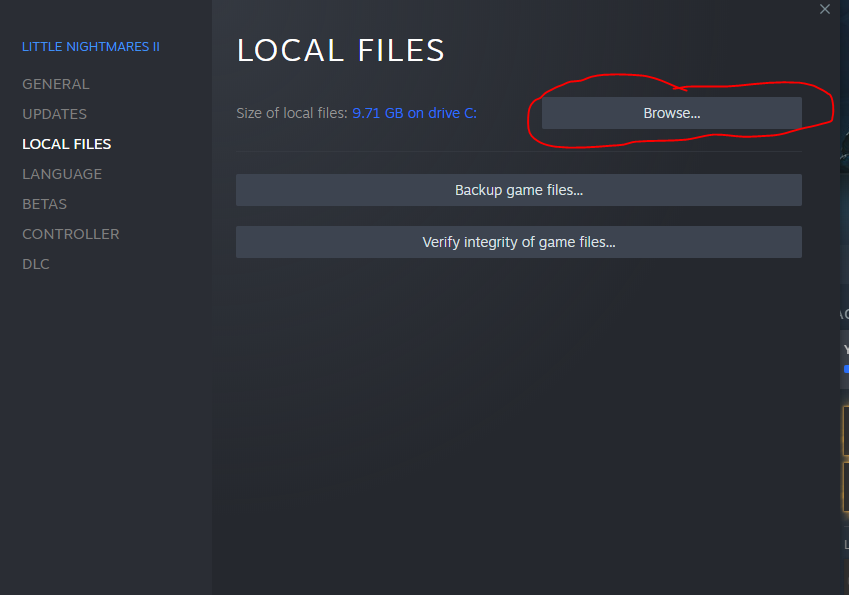849x595 pixels.
Task: Click the Browse... button
Action: point(671,113)
